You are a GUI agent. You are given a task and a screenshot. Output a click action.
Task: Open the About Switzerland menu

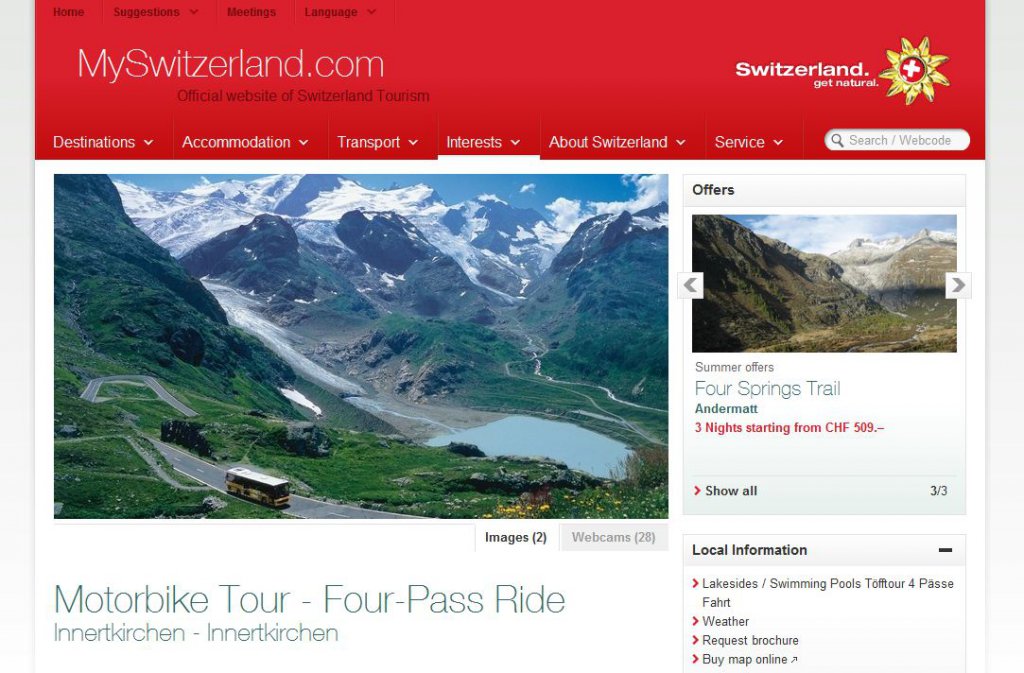[x=617, y=142]
